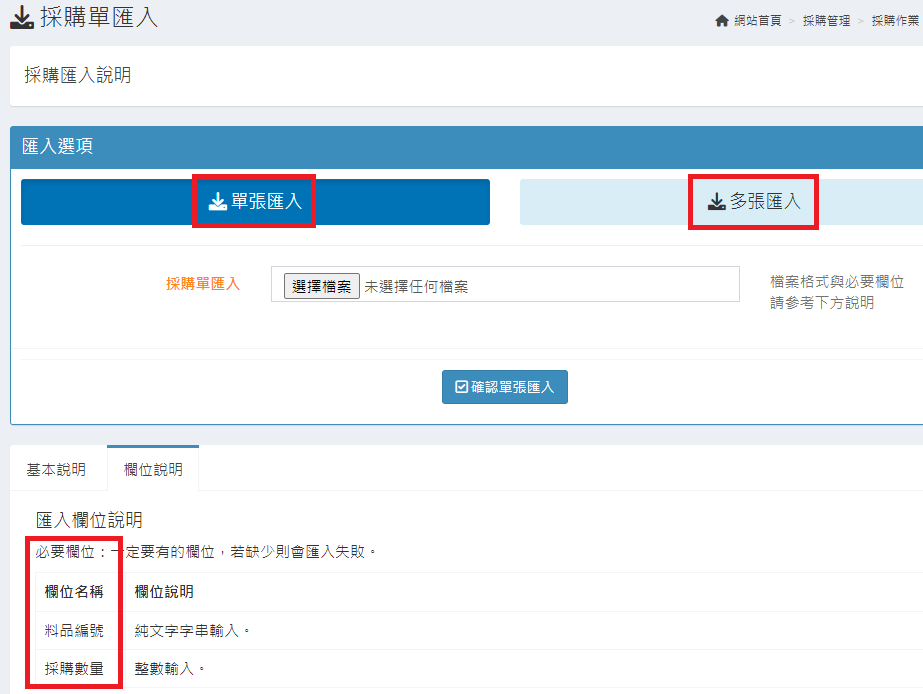Click the 匯入選項 panel header
Screen dimensions: 923x694
coord(58,146)
